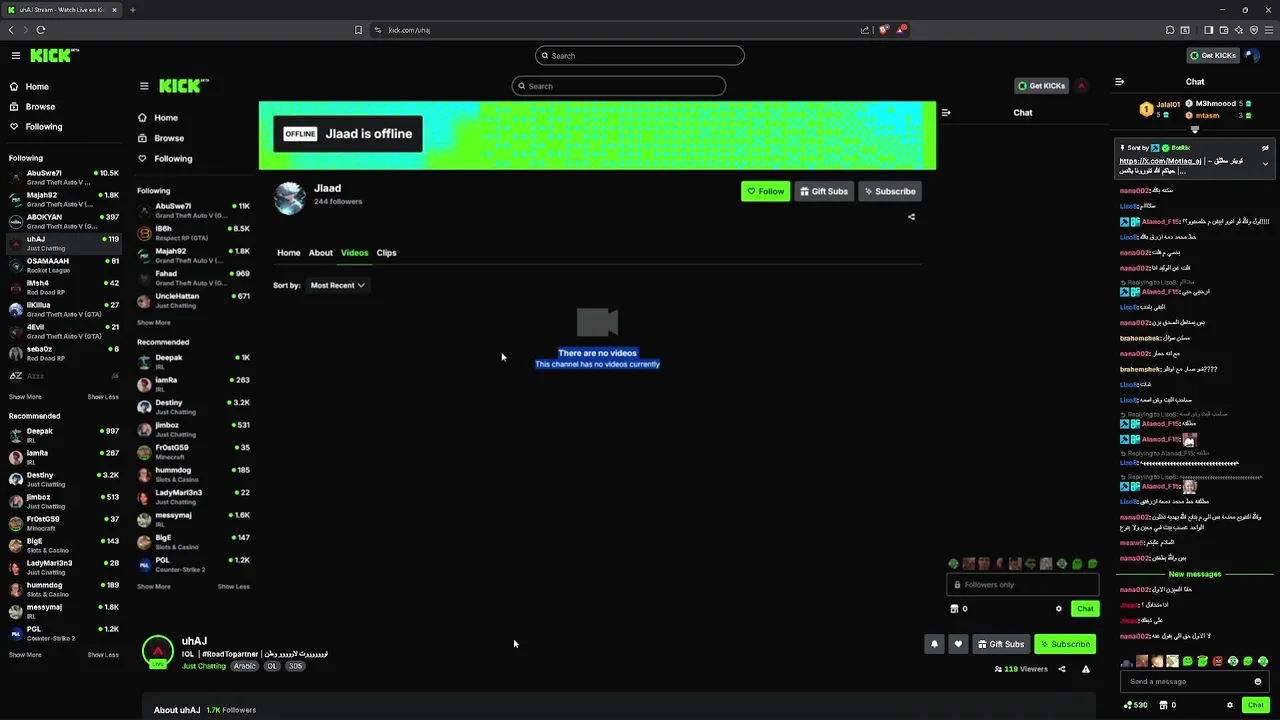The height and width of the screenshot is (720, 1280).
Task: Open Jlaad About tab
Action: [x=320, y=253]
